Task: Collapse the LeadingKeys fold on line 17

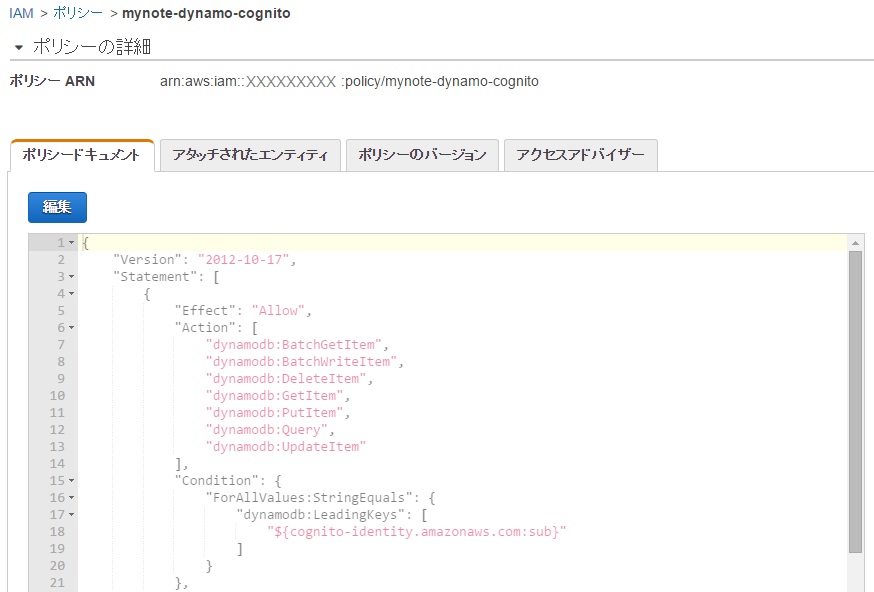Action: pyautogui.click(x=71, y=515)
